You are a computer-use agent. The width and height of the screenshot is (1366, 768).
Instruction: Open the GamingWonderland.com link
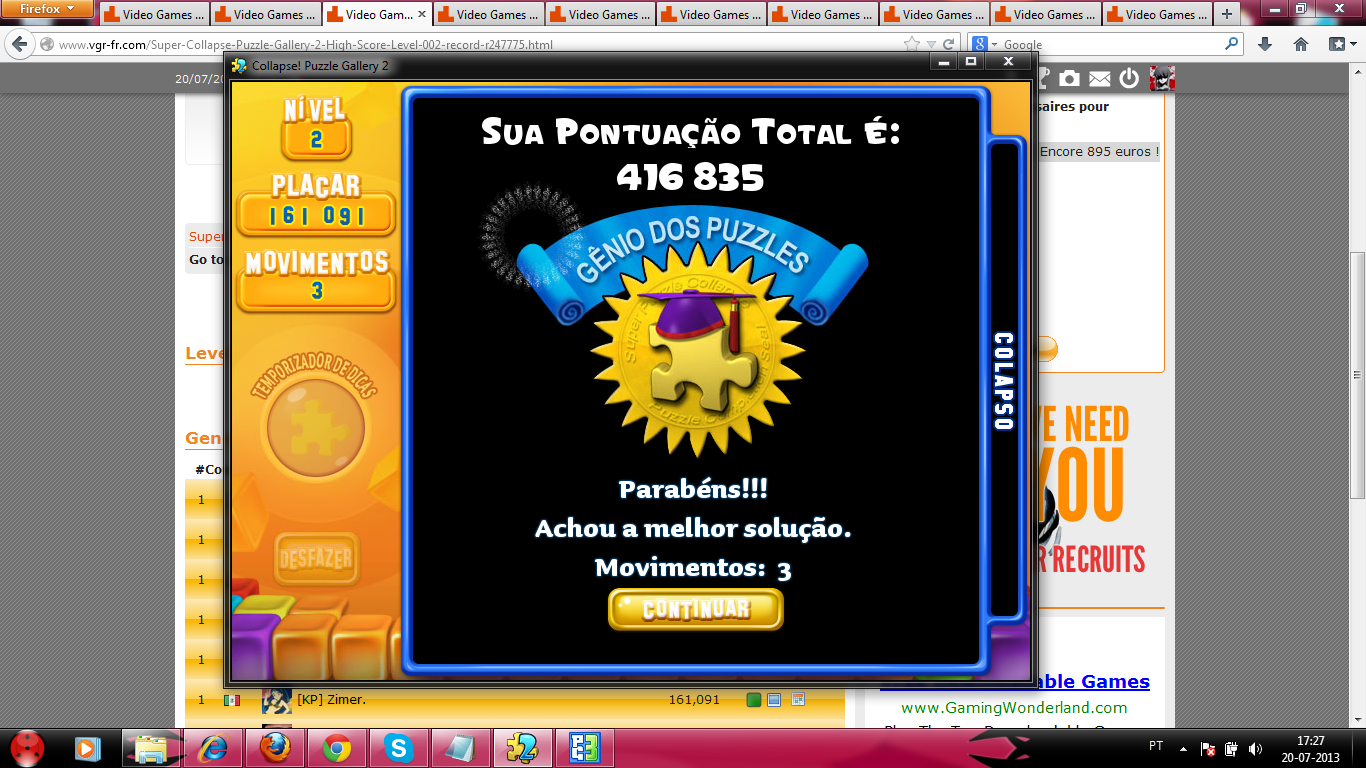(1014, 707)
